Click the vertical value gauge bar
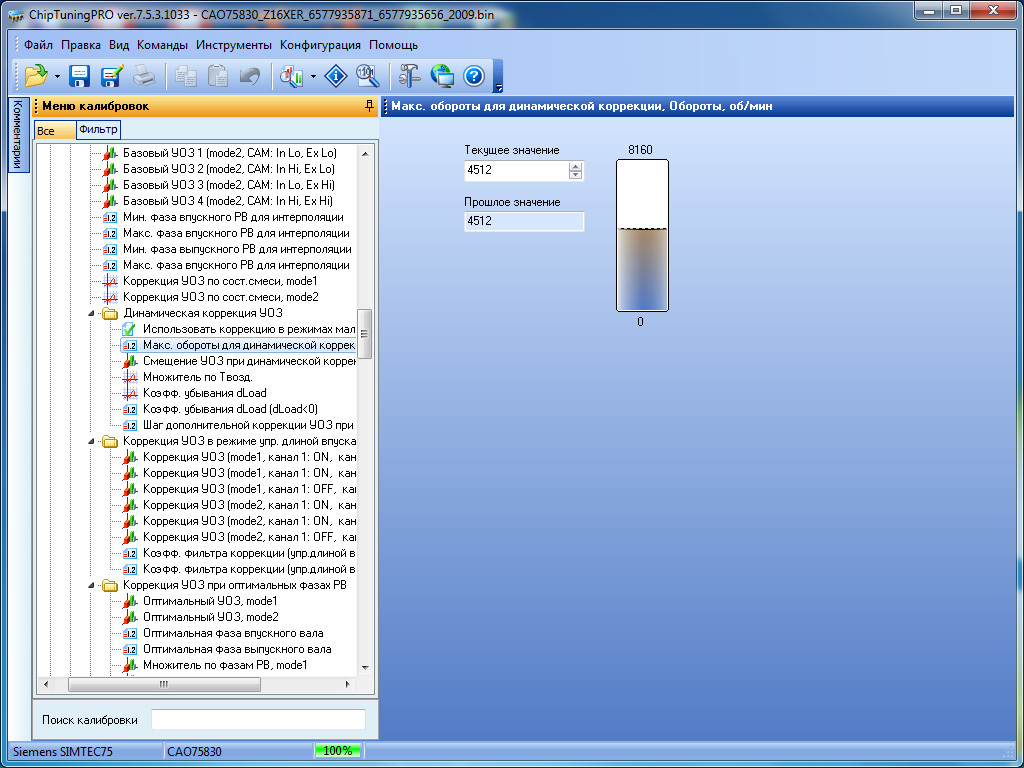This screenshot has height=768, width=1024. pyautogui.click(x=642, y=236)
